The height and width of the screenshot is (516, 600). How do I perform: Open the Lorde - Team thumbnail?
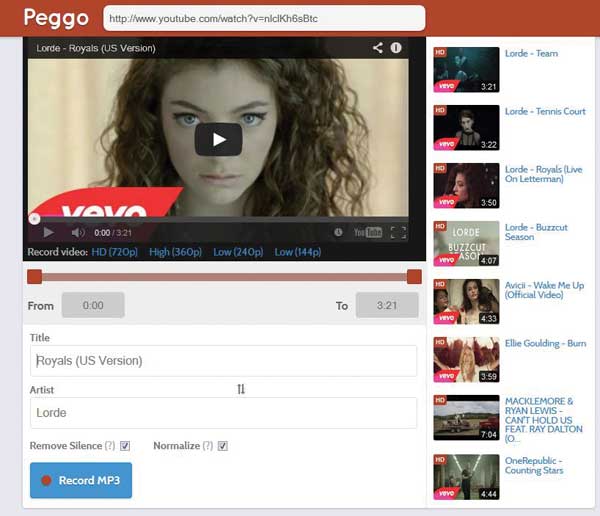pos(466,70)
